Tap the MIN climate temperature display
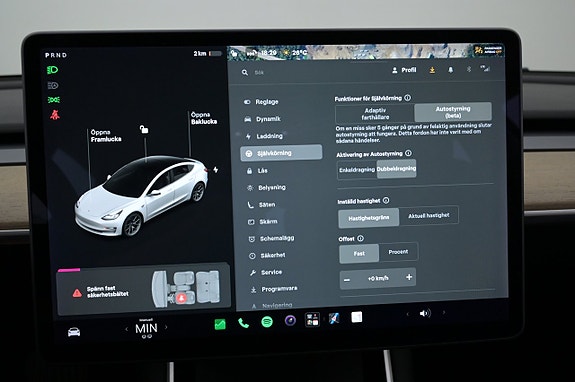The width and height of the screenshot is (575, 382). tap(146, 328)
